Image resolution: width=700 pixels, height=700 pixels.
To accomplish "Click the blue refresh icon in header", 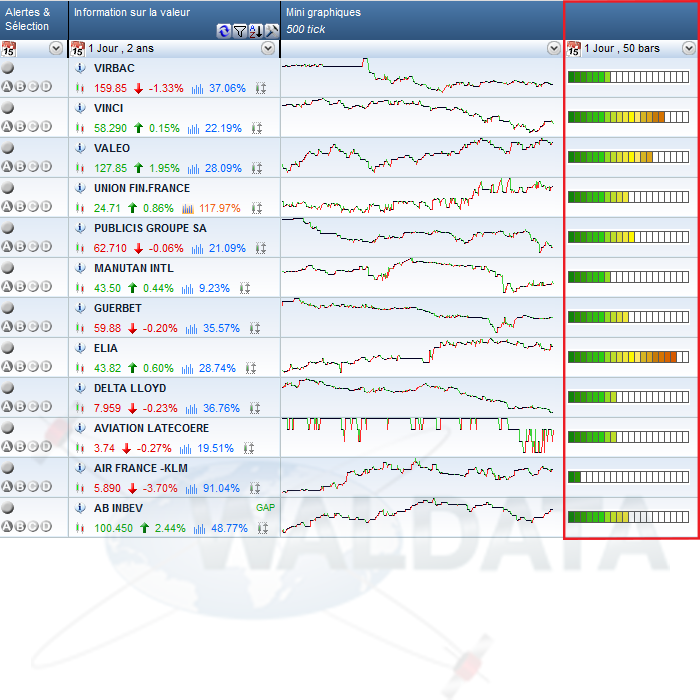I will click(223, 31).
